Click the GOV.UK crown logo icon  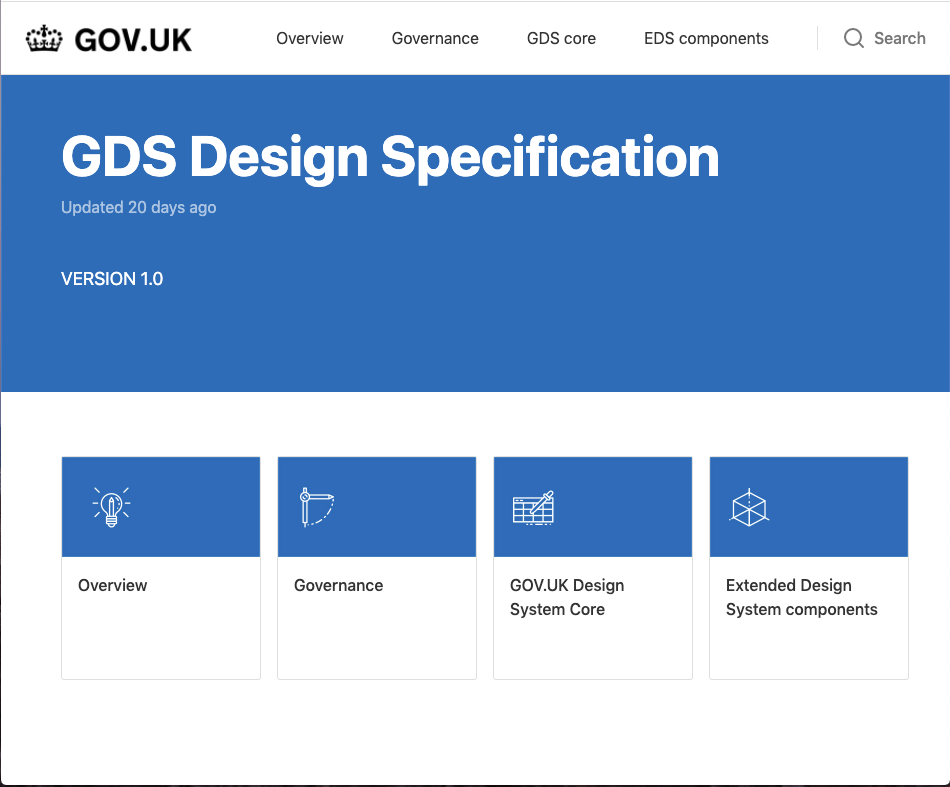45,39
